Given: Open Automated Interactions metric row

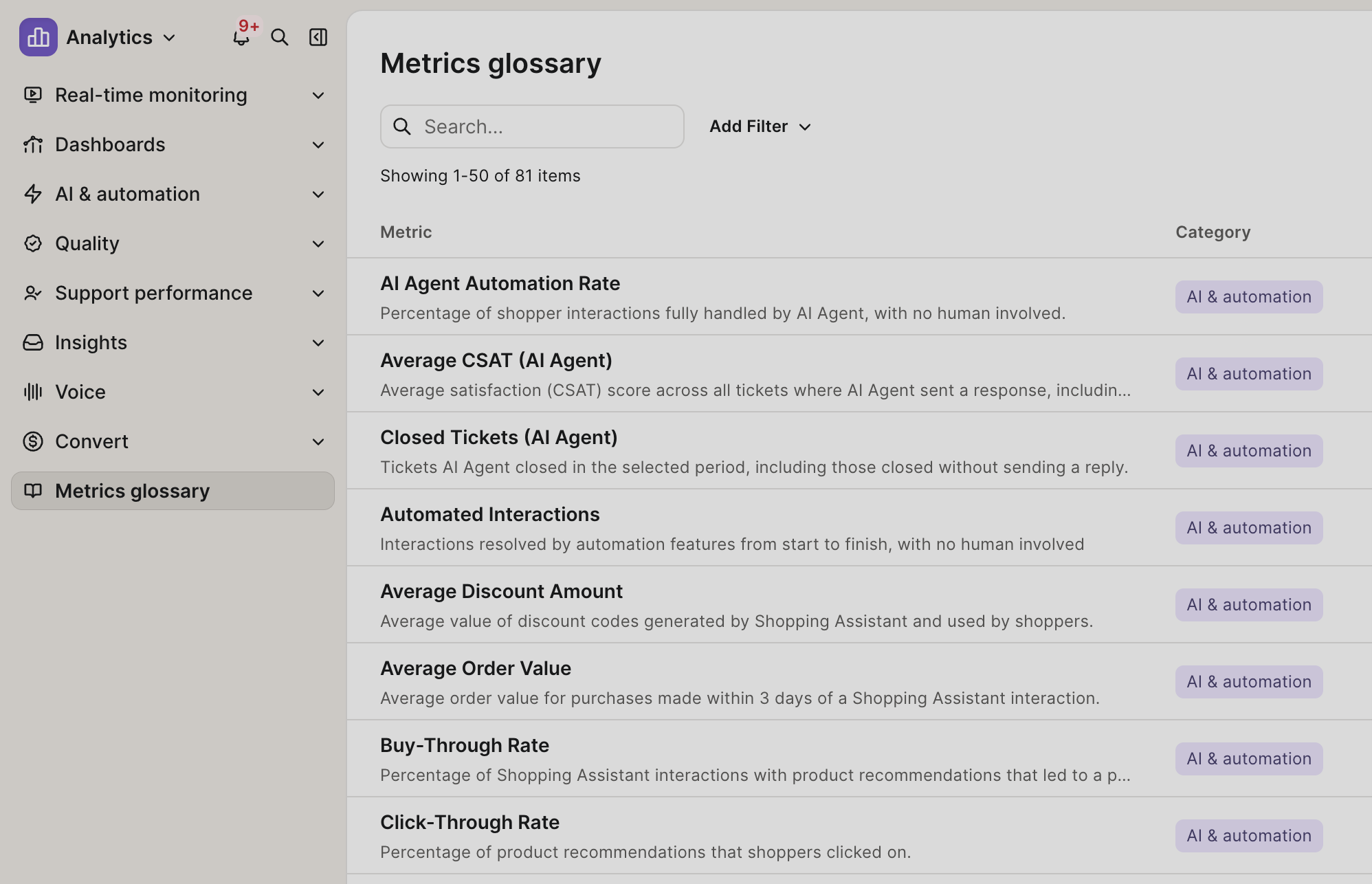Looking at the screenshot, I should click(859, 528).
